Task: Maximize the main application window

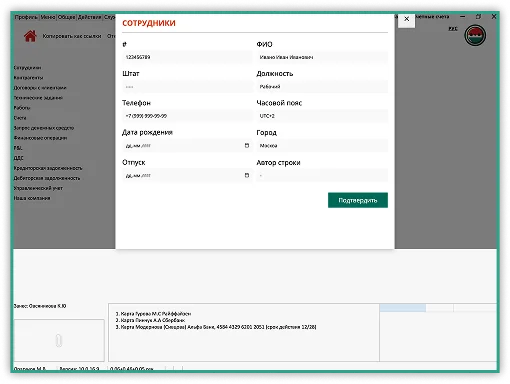Action: (x=478, y=17)
